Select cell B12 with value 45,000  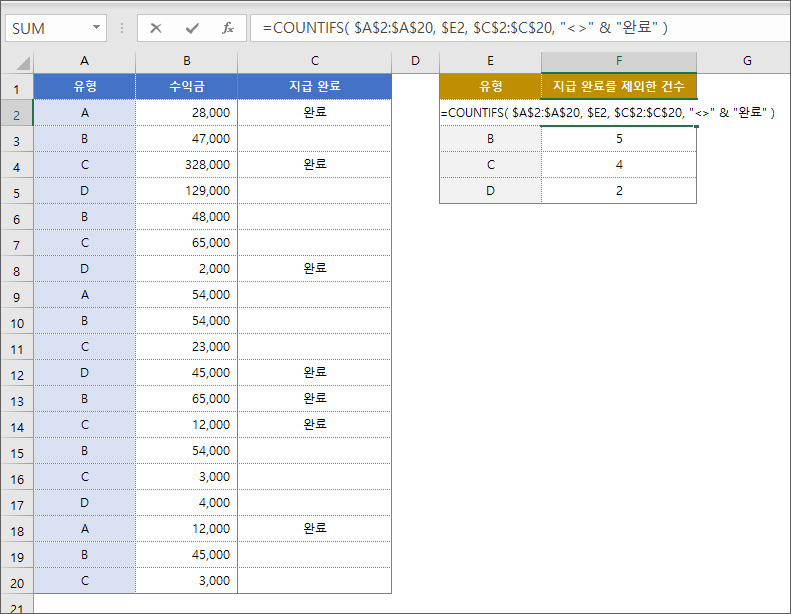pyautogui.click(x=187, y=372)
